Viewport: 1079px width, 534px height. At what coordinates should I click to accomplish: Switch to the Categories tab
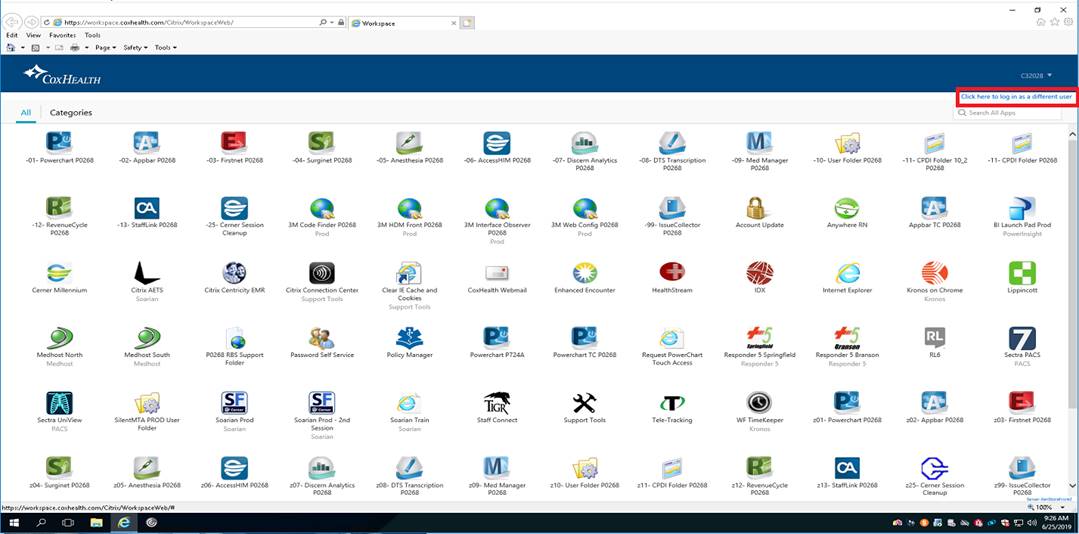click(x=71, y=113)
